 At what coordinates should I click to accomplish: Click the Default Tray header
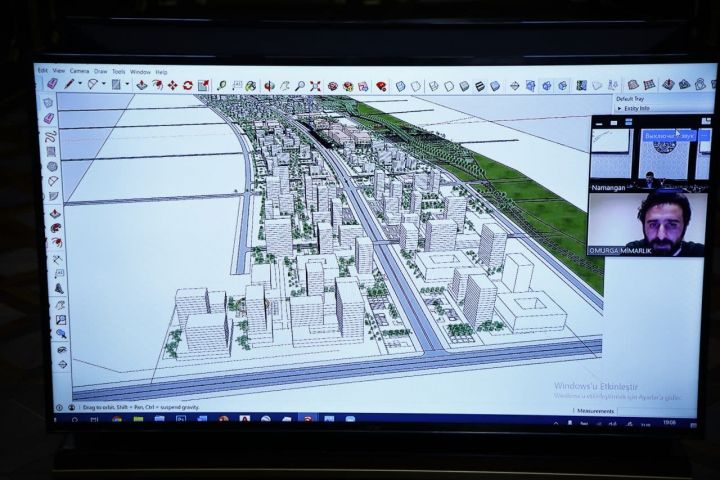pos(630,99)
